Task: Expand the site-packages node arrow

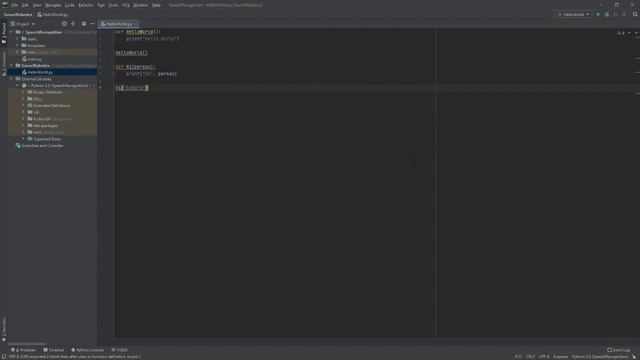Action: click(x=24, y=126)
